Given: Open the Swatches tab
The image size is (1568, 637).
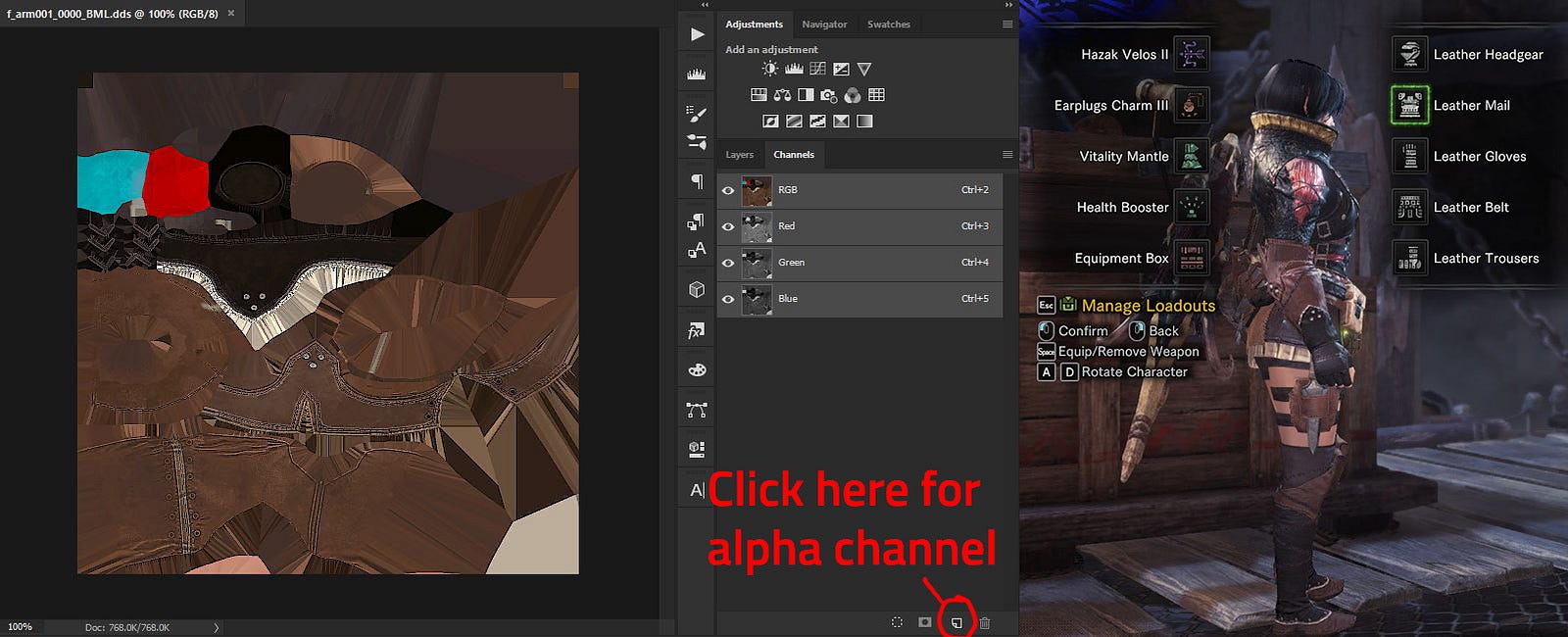Looking at the screenshot, I should (889, 24).
